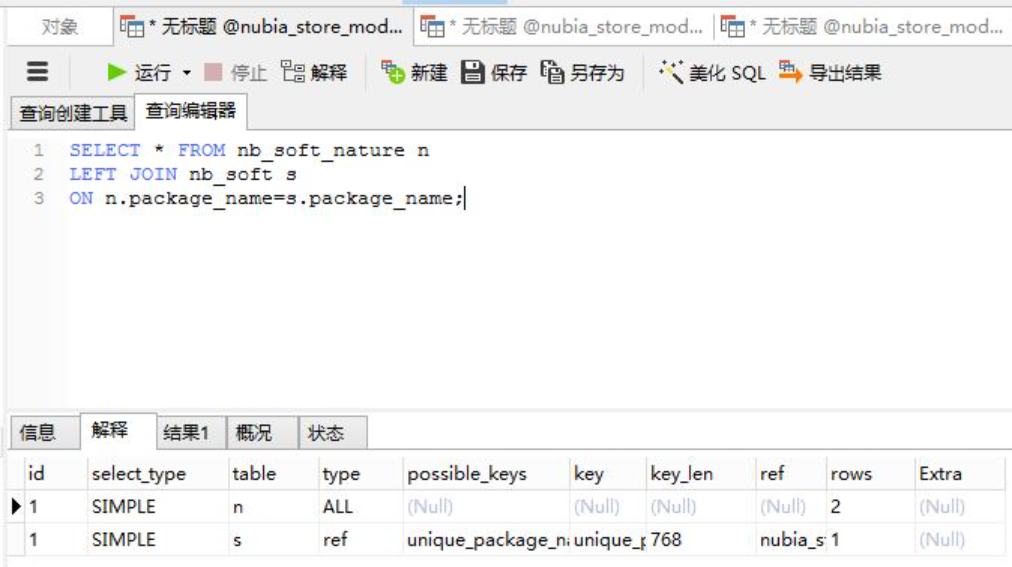Click the 'select_type' column header

(x=157, y=474)
